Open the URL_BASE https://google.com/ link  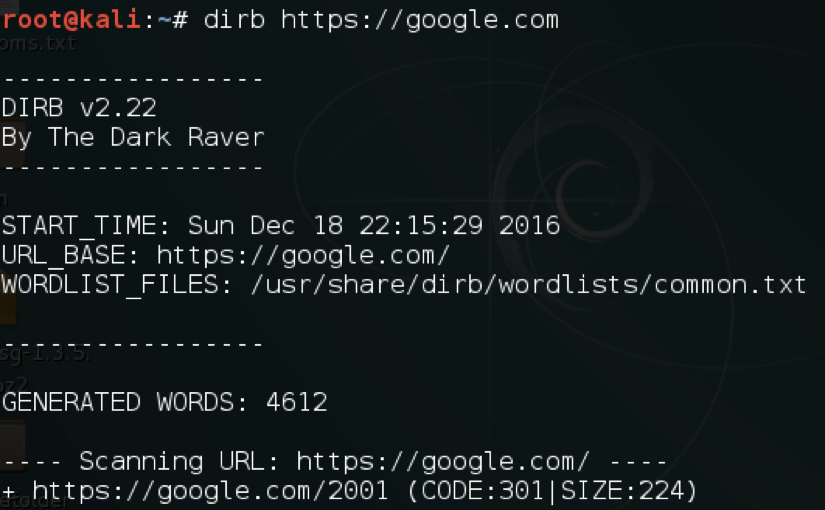pyautogui.click(x=303, y=257)
